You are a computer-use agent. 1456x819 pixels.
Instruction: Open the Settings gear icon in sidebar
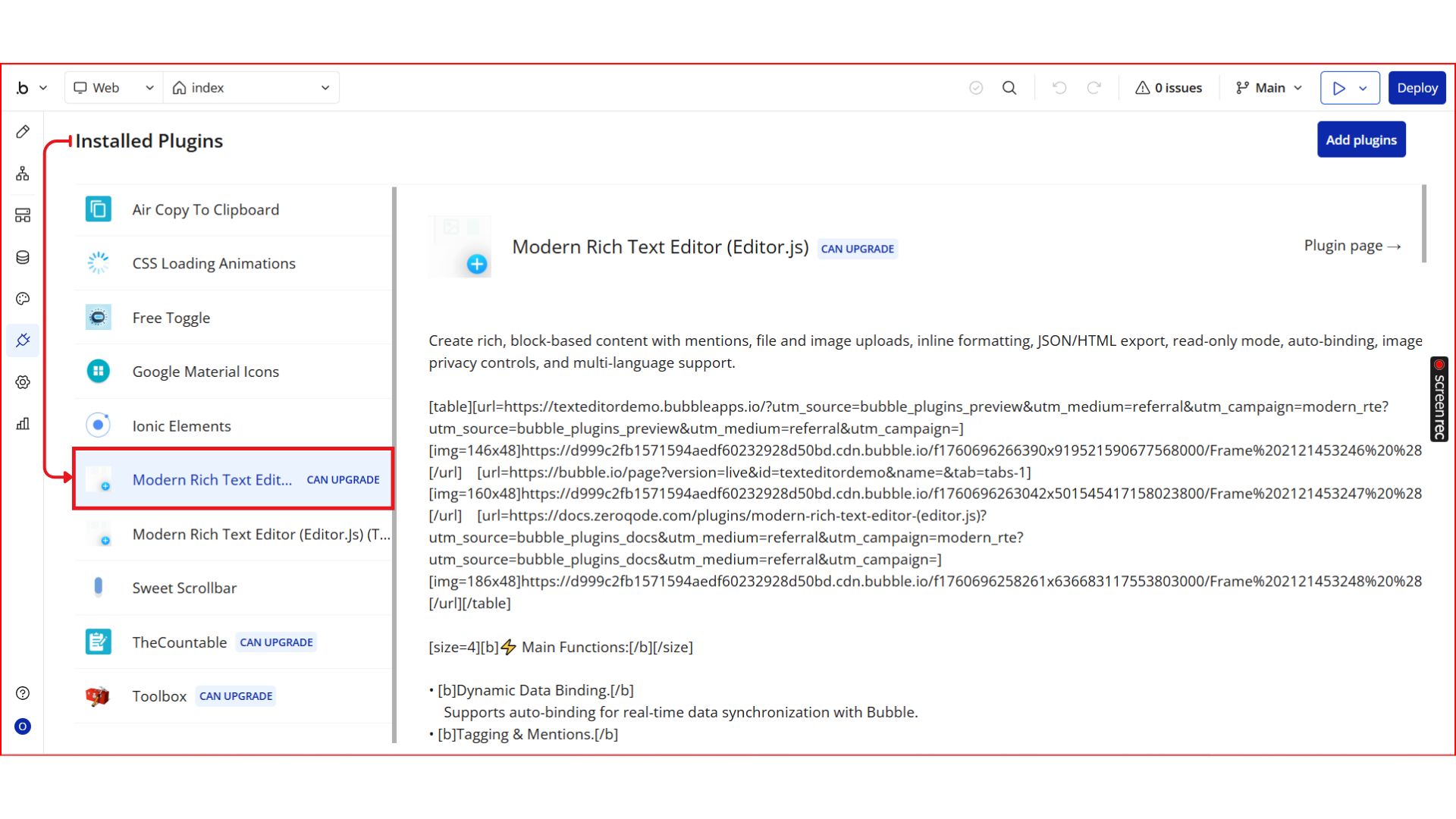pos(23,382)
